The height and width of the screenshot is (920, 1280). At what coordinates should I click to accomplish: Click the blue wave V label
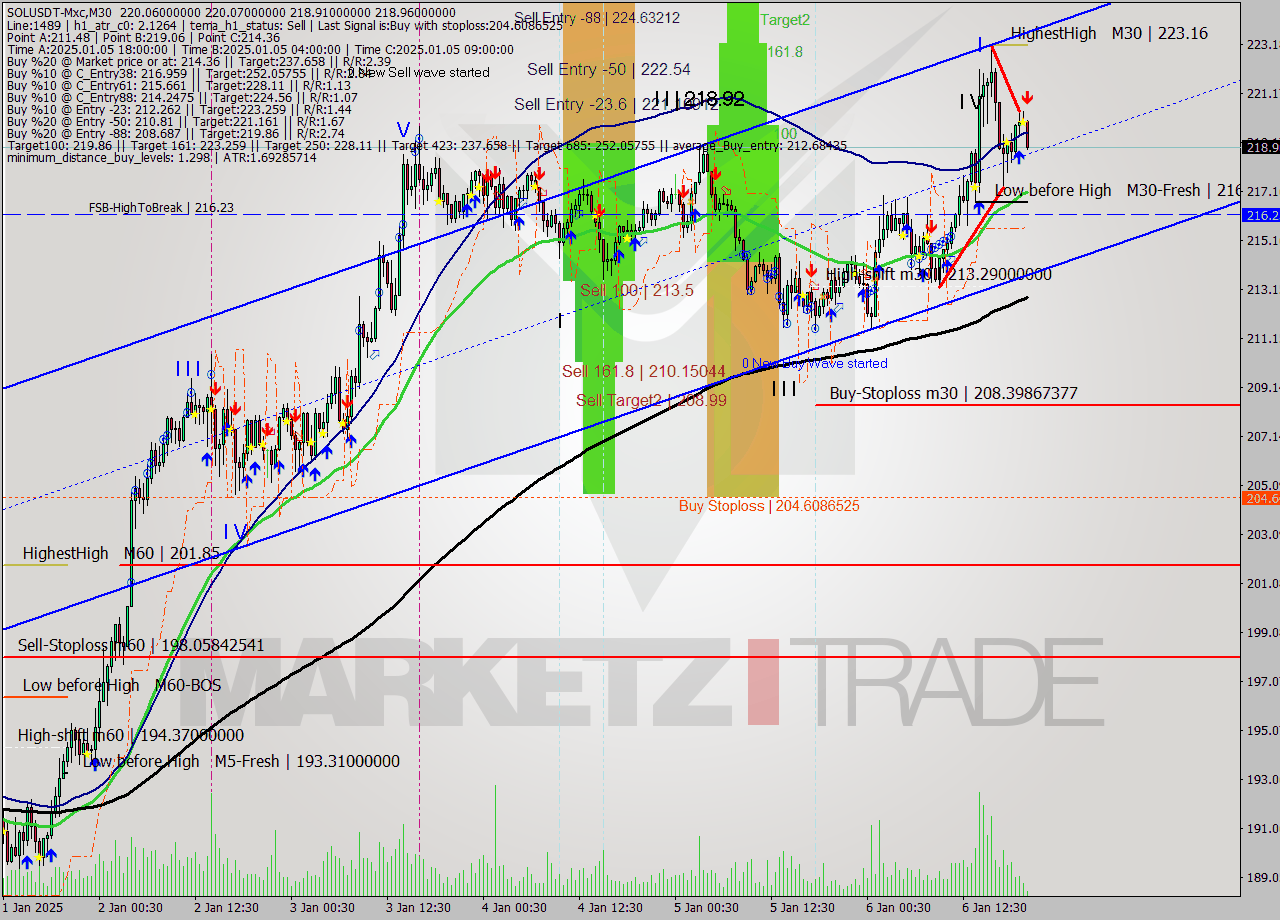[x=402, y=130]
